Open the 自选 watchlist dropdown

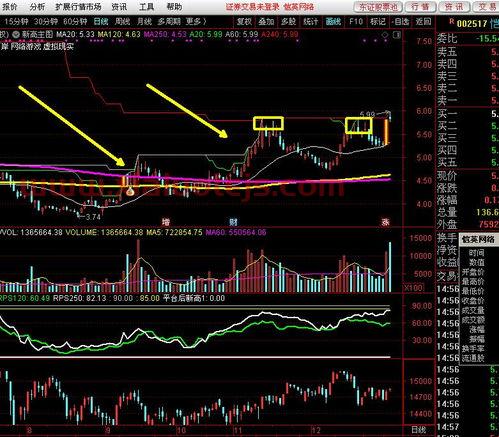(400, 22)
